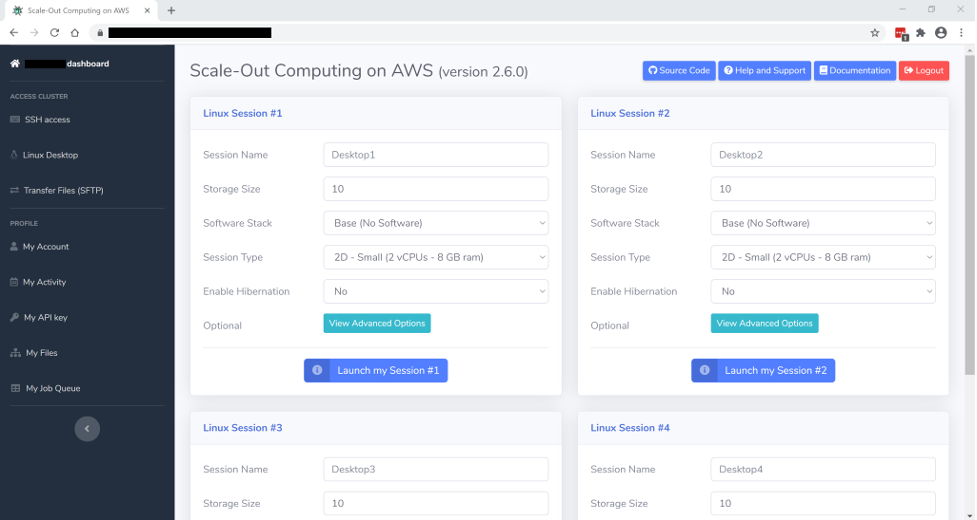977x520 pixels.
Task: Click the info icon on Launch my Session #2
Action: (x=705, y=371)
